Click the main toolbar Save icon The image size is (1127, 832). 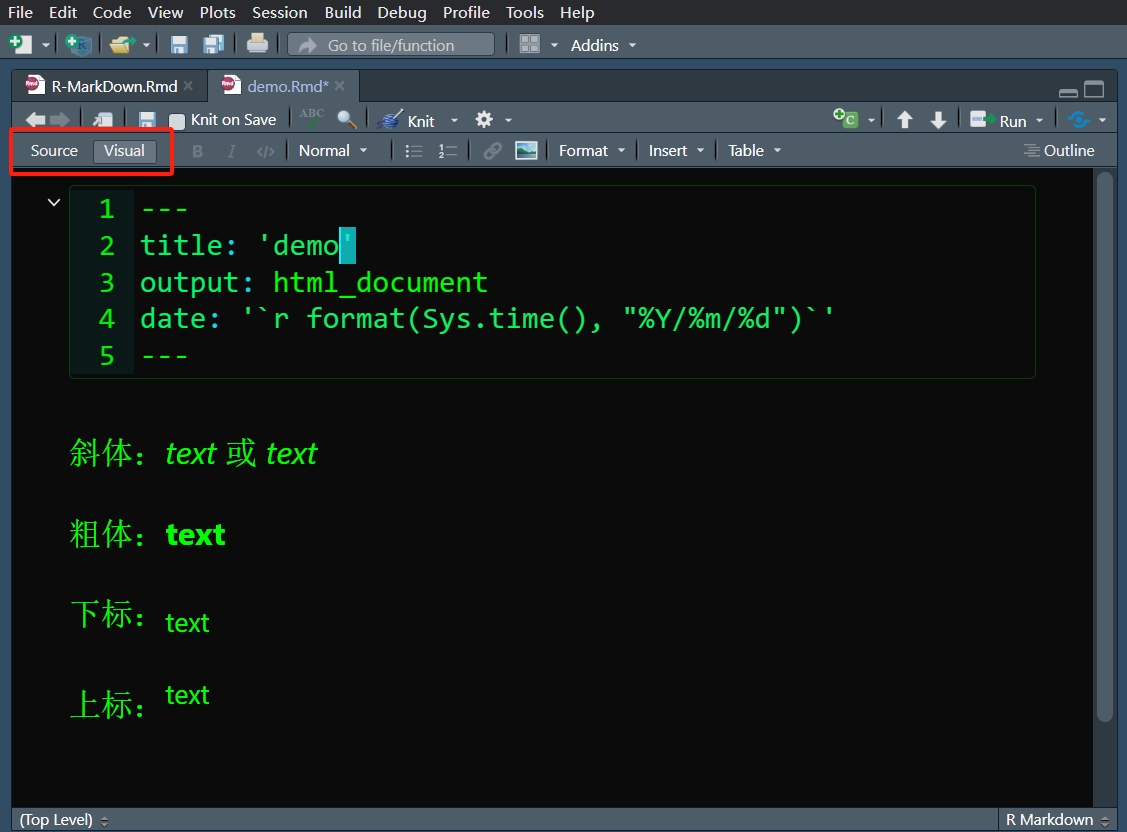coord(179,45)
